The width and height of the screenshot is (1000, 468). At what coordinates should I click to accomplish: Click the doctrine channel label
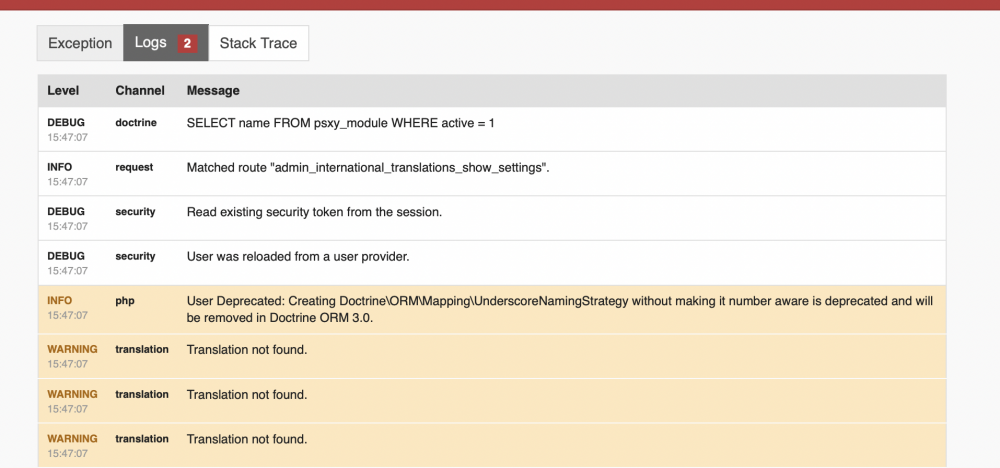tap(135, 122)
